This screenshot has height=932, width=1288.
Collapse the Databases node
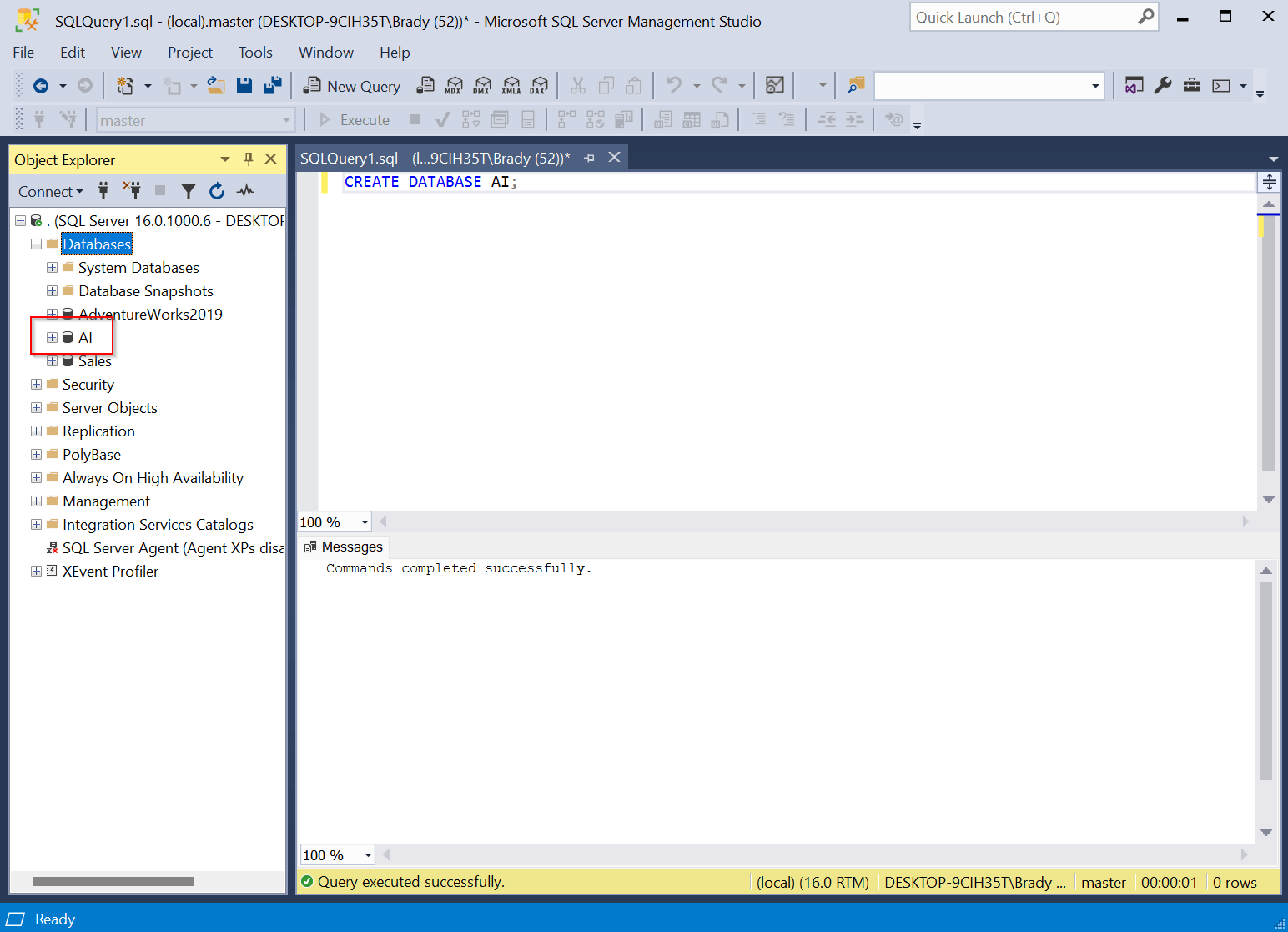pos(36,244)
